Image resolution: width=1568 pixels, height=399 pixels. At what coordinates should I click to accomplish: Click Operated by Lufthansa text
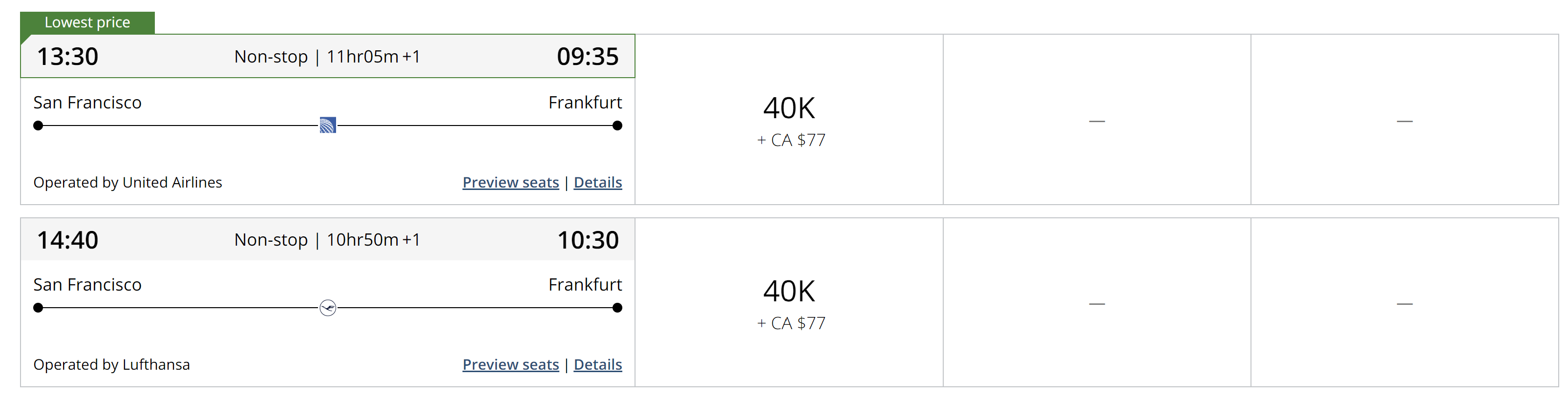(x=111, y=364)
